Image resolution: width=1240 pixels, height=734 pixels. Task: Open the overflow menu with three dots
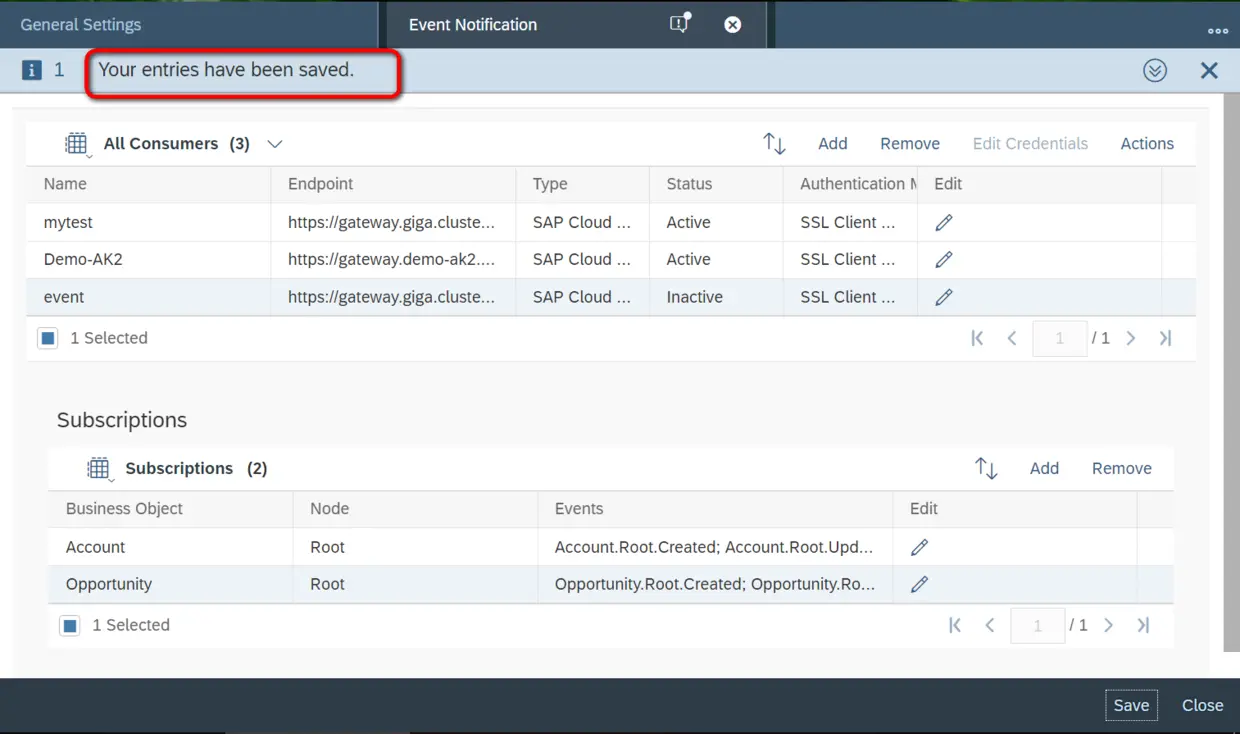1218,31
